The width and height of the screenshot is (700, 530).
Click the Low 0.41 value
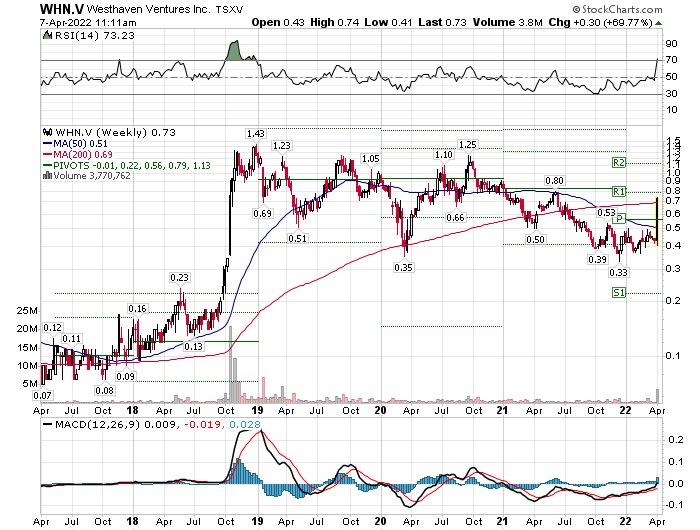tap(388, 22)
